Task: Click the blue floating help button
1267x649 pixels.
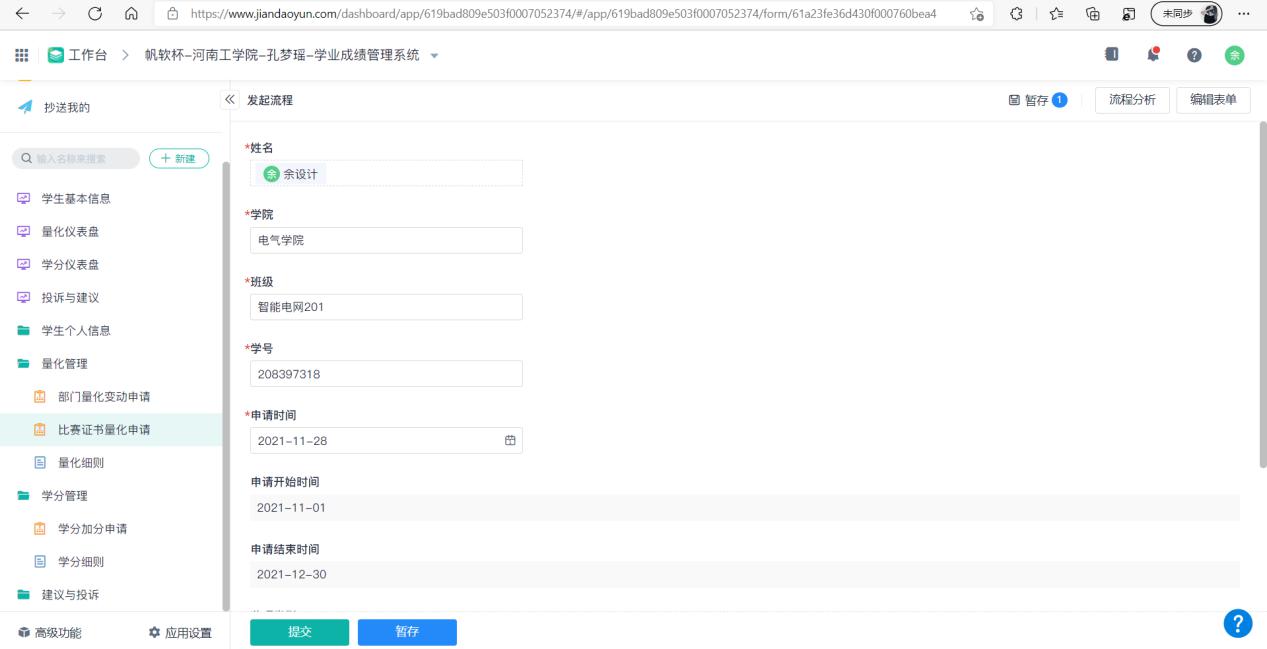Action: coord(1238,623)
